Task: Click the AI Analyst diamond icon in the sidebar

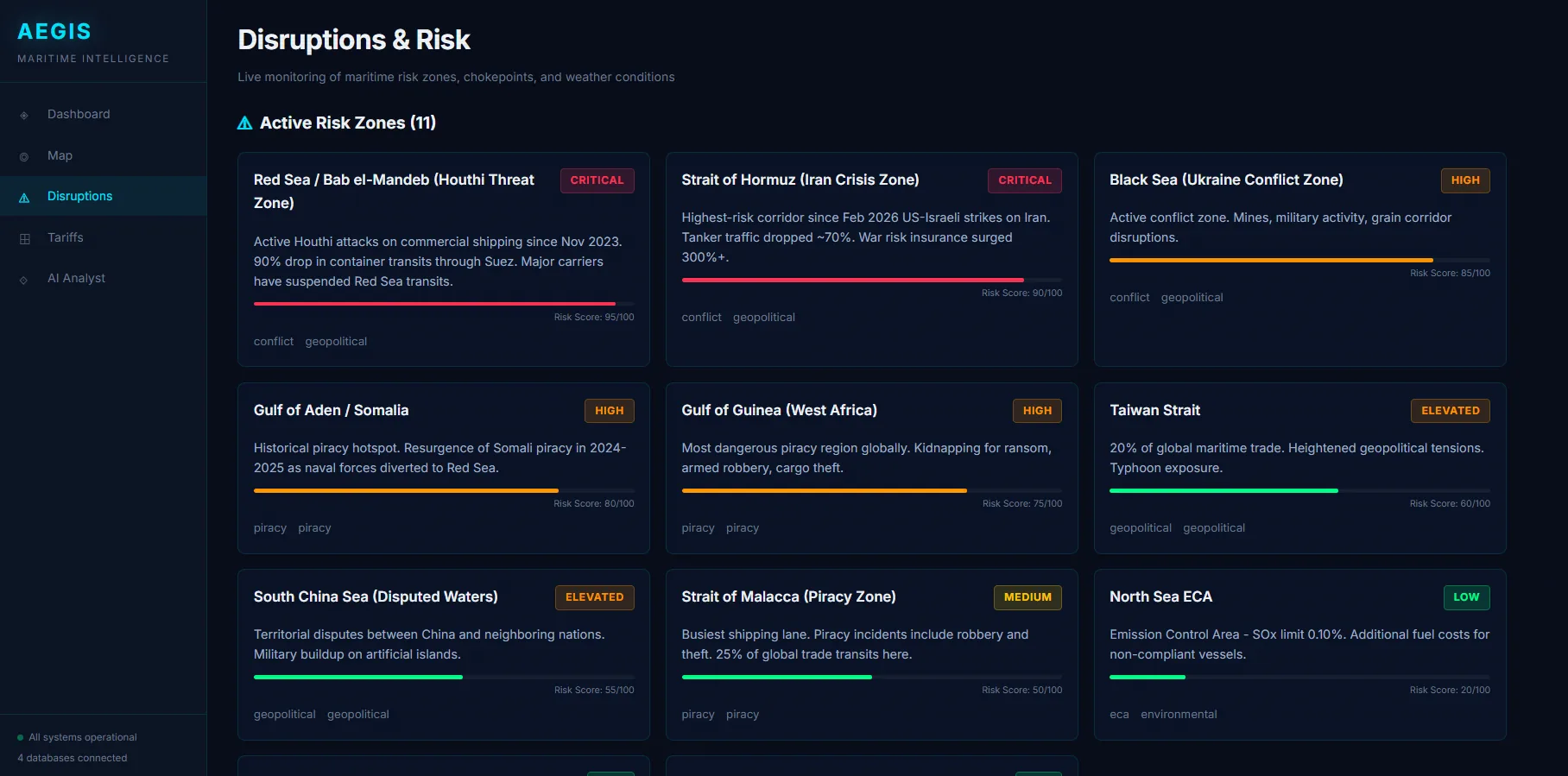Action: (24, 279)
